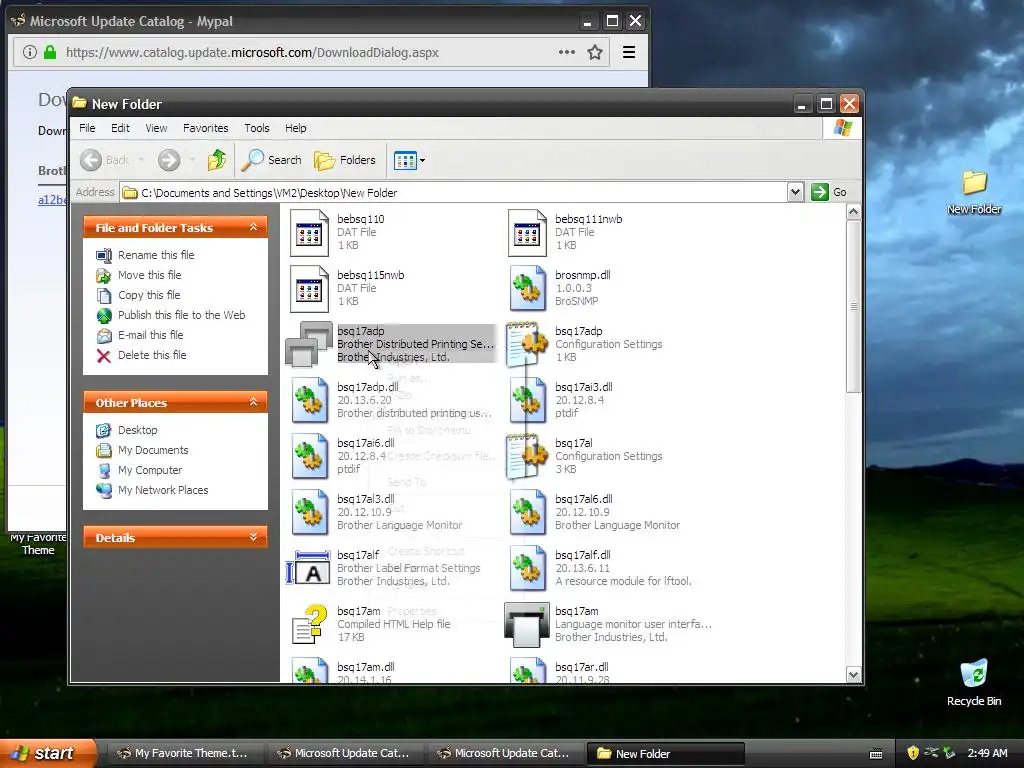Click the Forward arrow toolbar icon
Screen dimensions: 1024x768
[168, 160]
